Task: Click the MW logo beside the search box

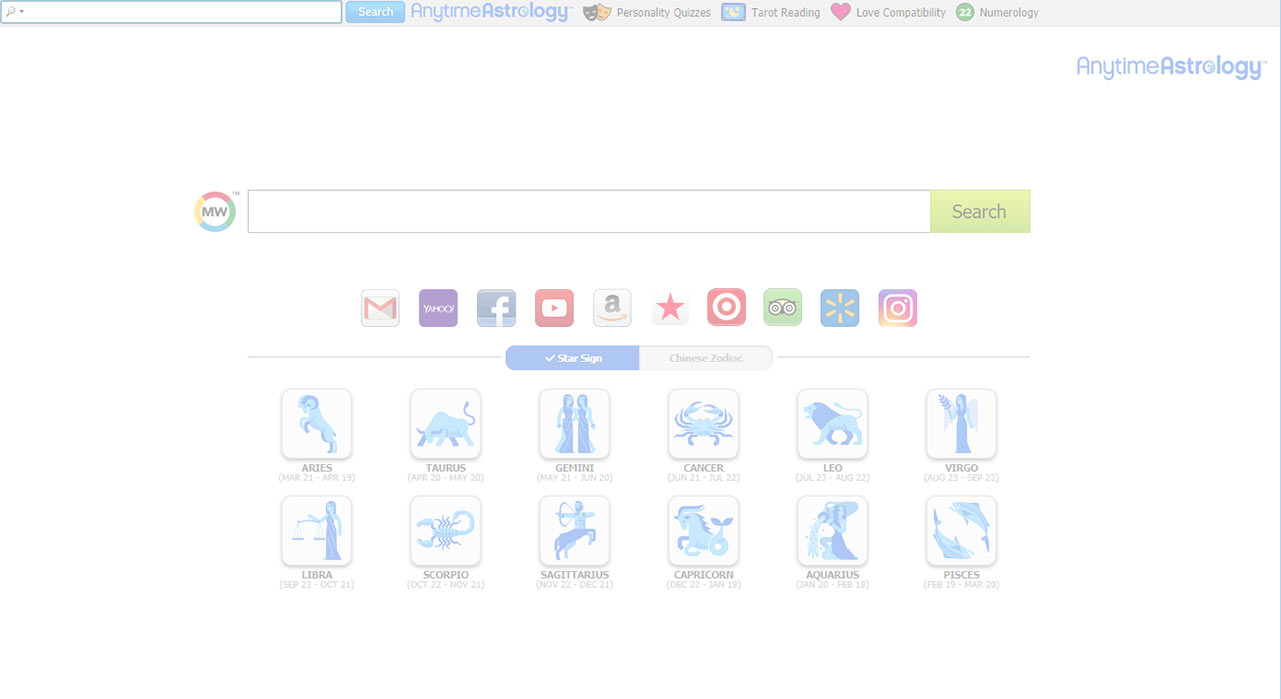Action: pos(215,211)
